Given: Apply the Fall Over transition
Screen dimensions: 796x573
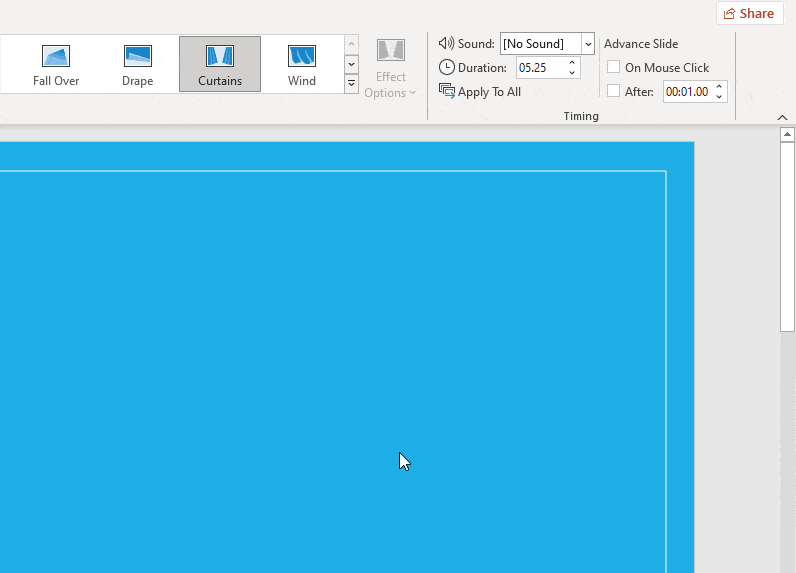Looking at the screenshot, I should click(x=56, y=64).
